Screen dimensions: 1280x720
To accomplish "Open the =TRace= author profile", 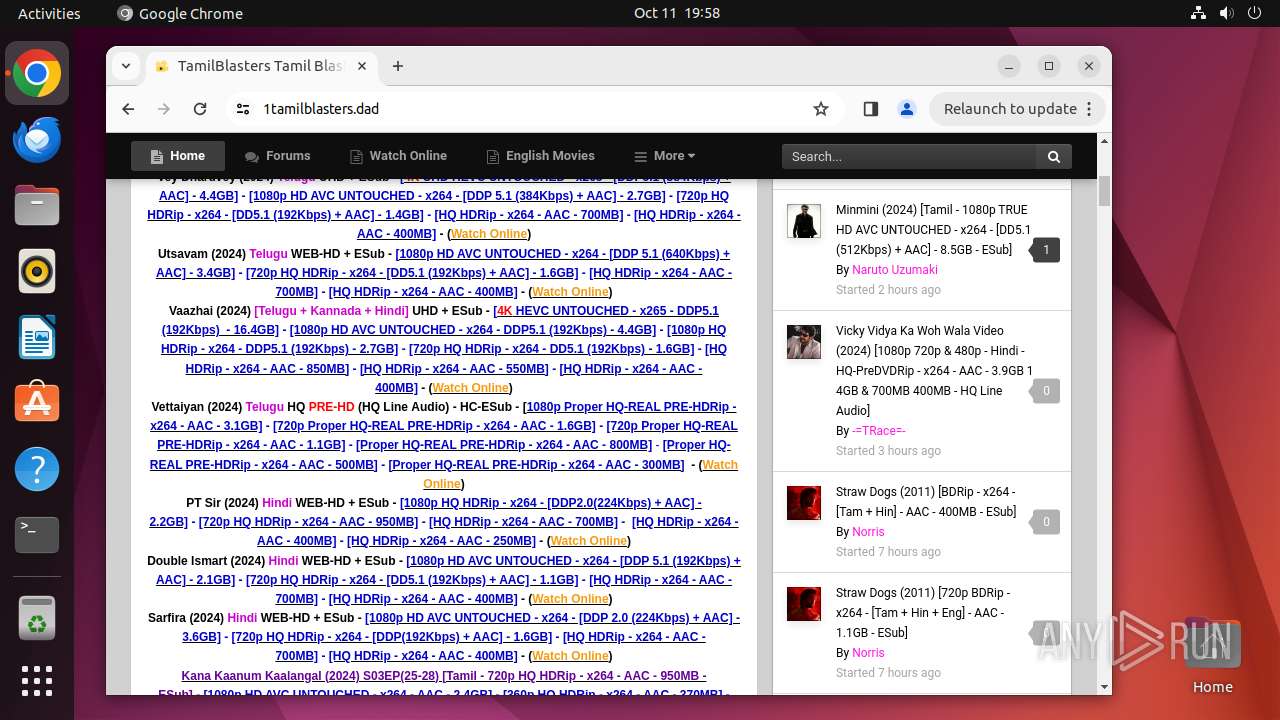I will [879, 430].
